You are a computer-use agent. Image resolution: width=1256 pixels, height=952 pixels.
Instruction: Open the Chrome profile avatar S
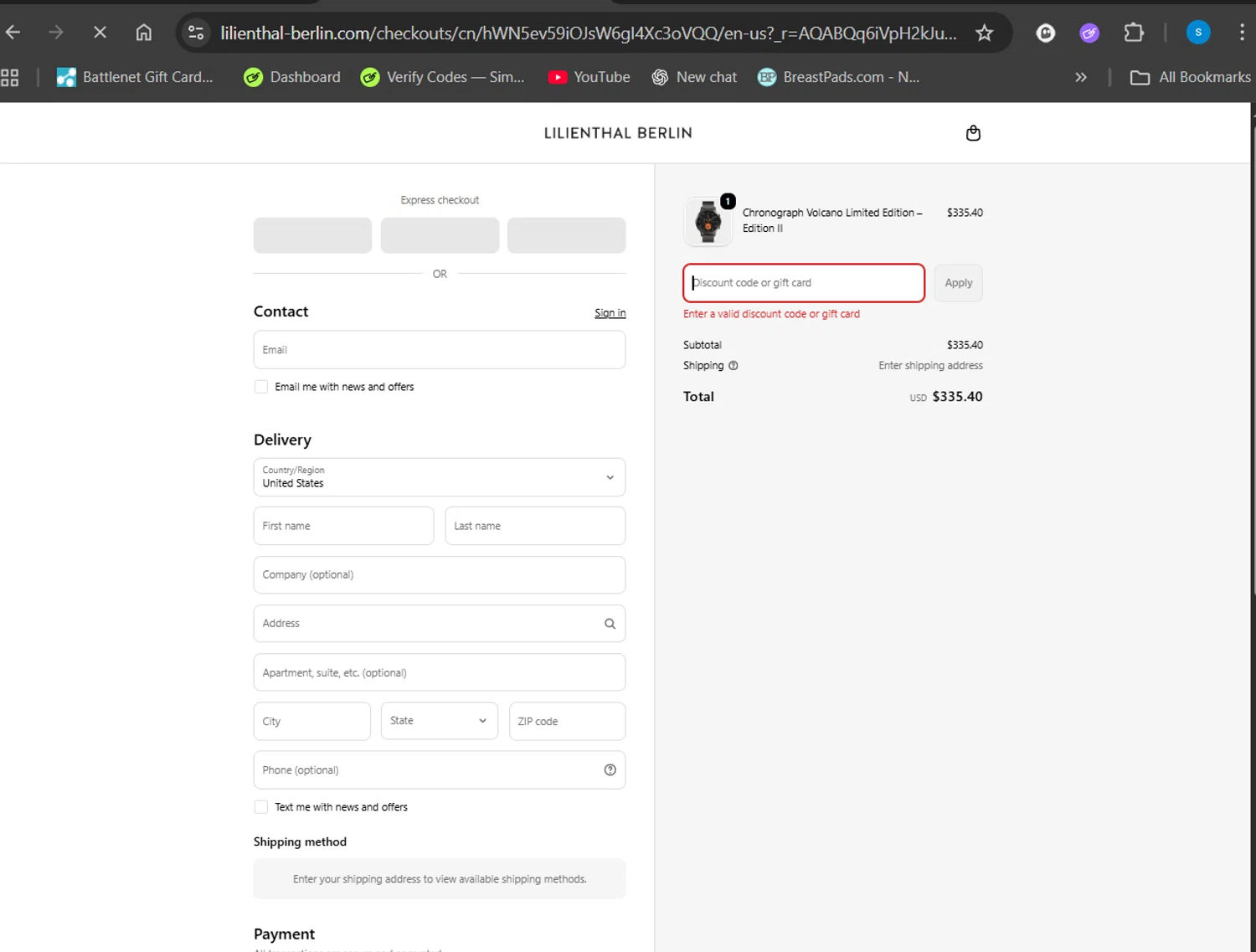point(1198,33)
